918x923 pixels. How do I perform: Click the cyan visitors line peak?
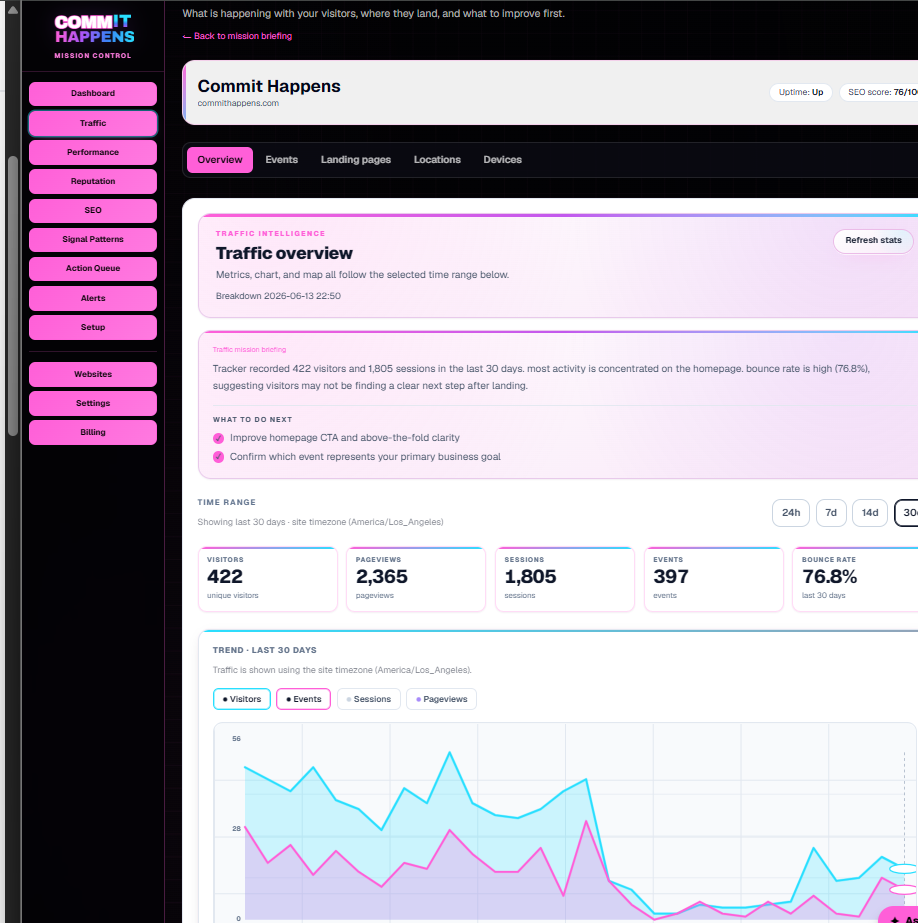pyautogui.click(x=450, y=752)
